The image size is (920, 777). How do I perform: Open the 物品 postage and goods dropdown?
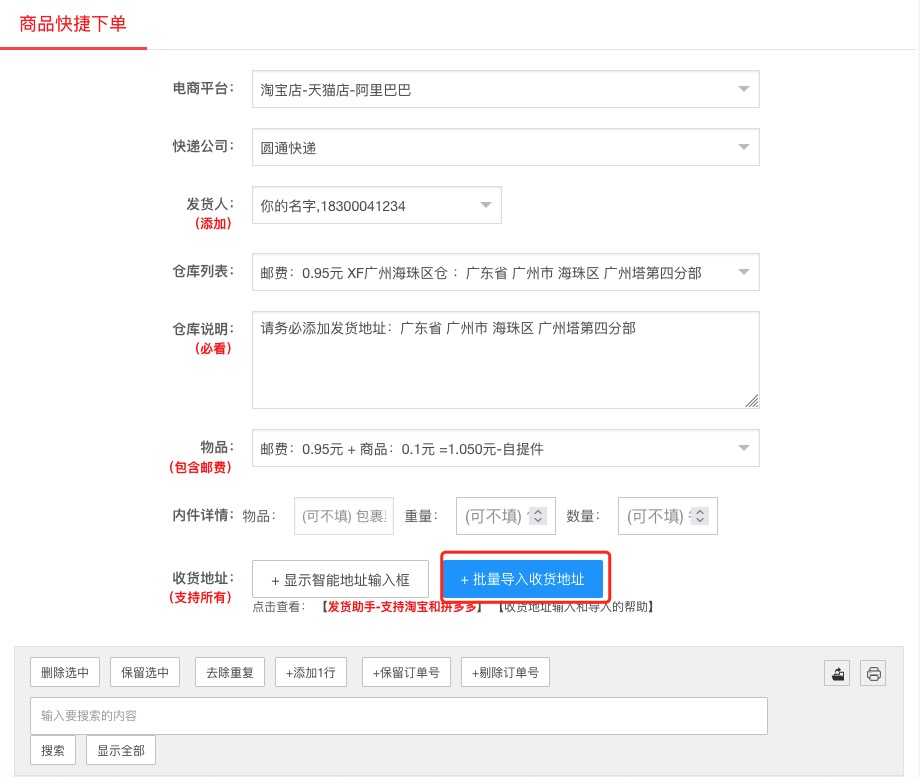505,449
